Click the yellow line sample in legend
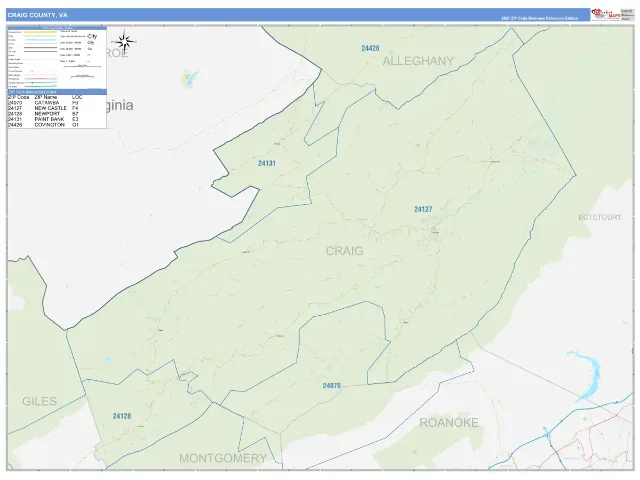Viewport: 640px width, 480px height. pos(40,32)
